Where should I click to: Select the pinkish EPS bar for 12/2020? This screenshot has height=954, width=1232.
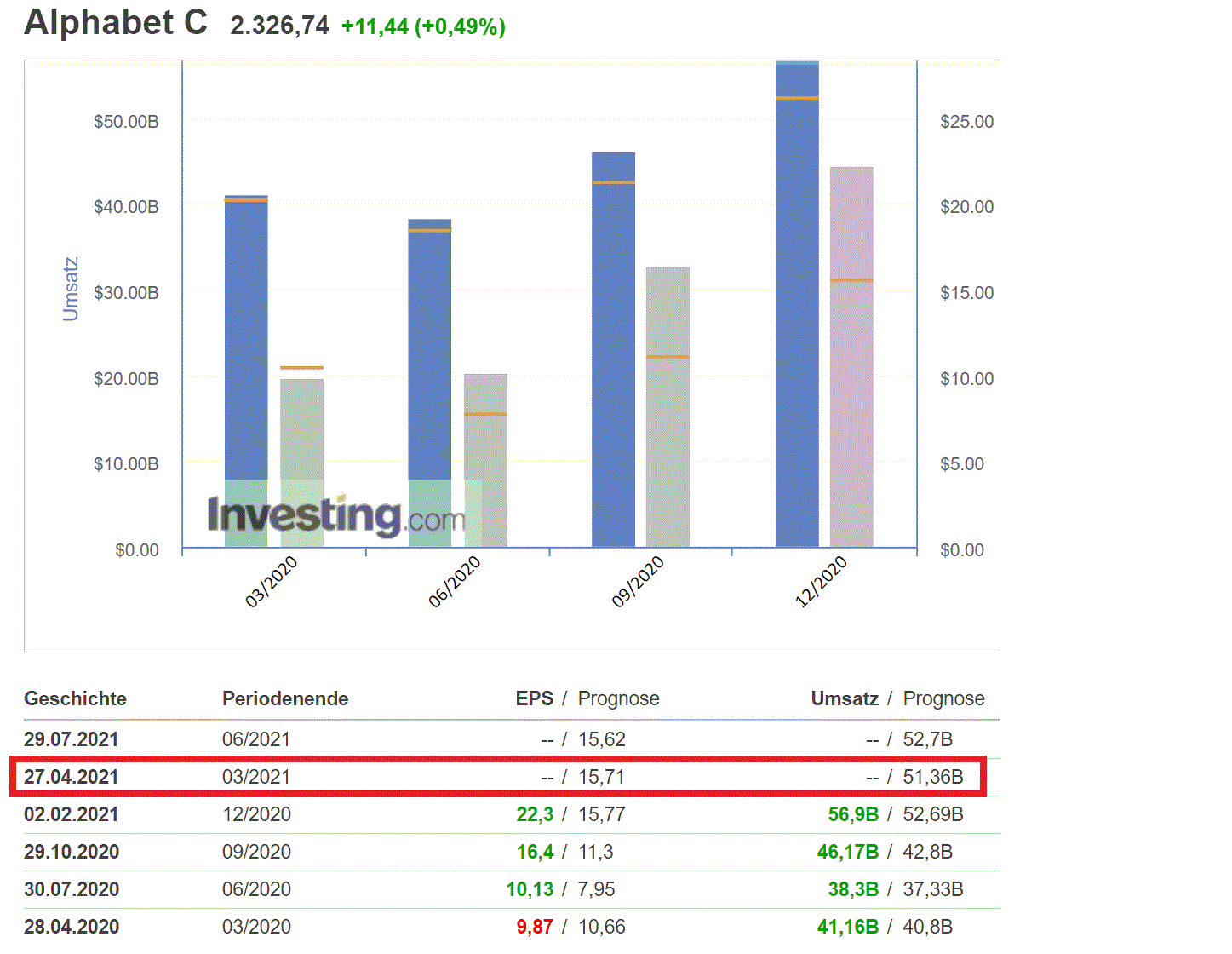pos(851,357)
